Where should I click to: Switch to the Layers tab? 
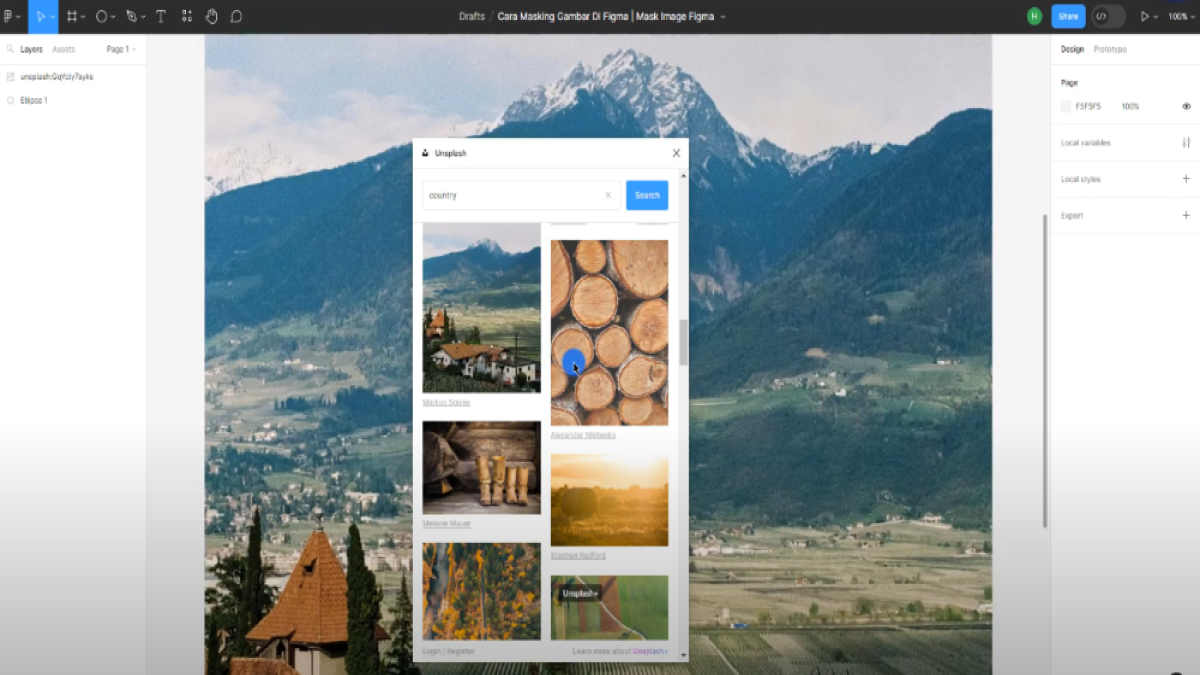tap(31, 49)
